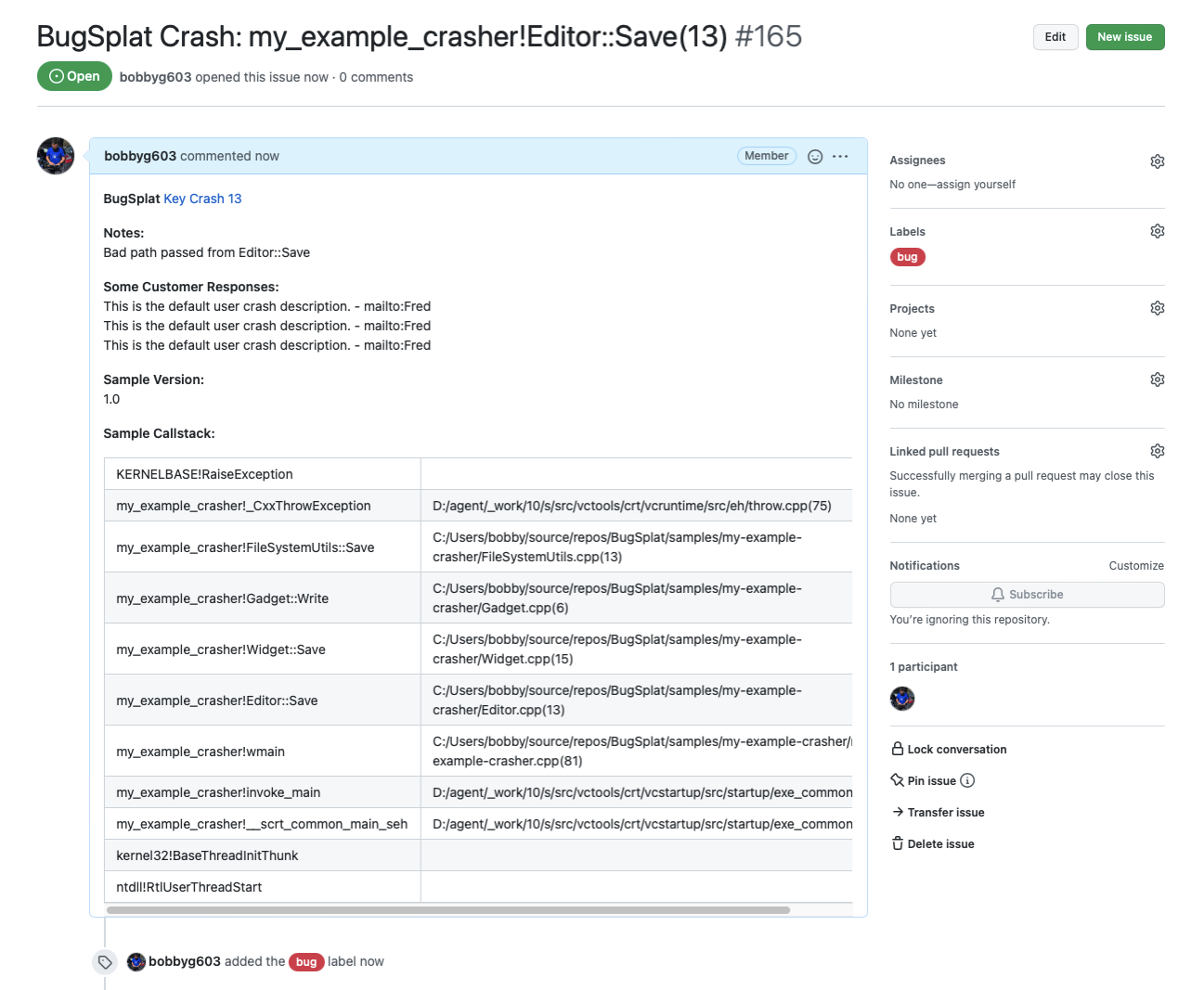Click the Edit button

point(1055,37)
